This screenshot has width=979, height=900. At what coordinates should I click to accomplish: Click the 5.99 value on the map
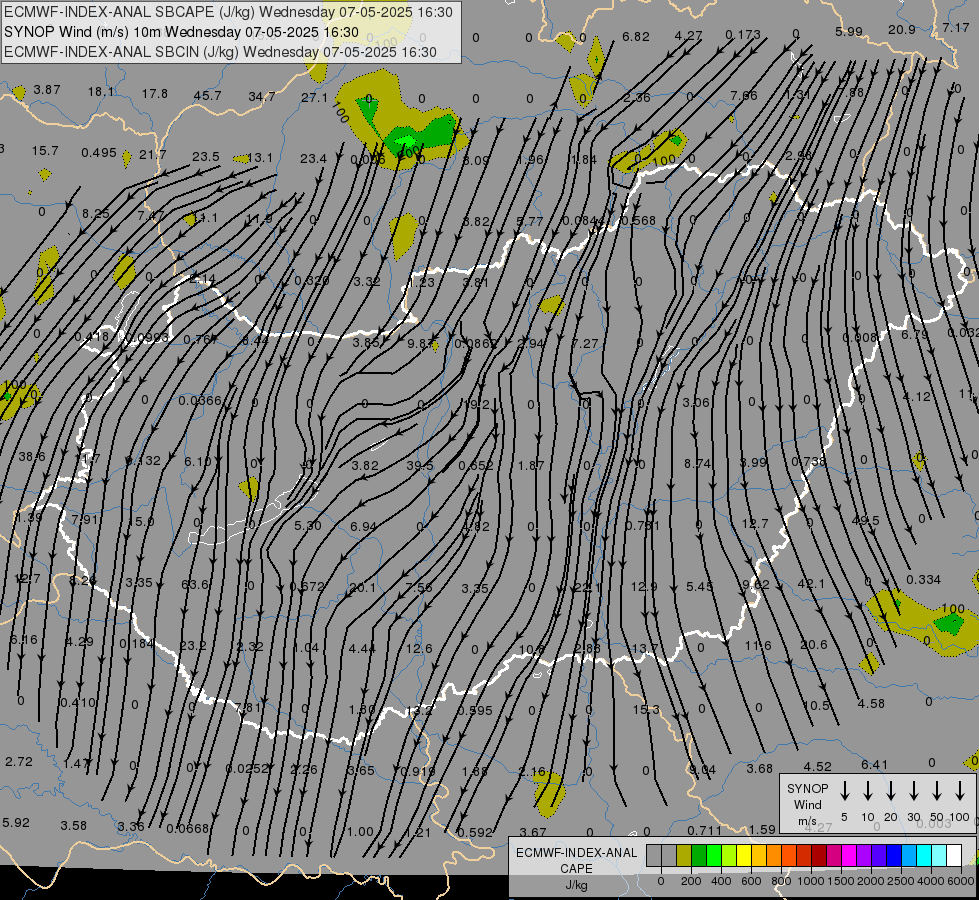849,31
